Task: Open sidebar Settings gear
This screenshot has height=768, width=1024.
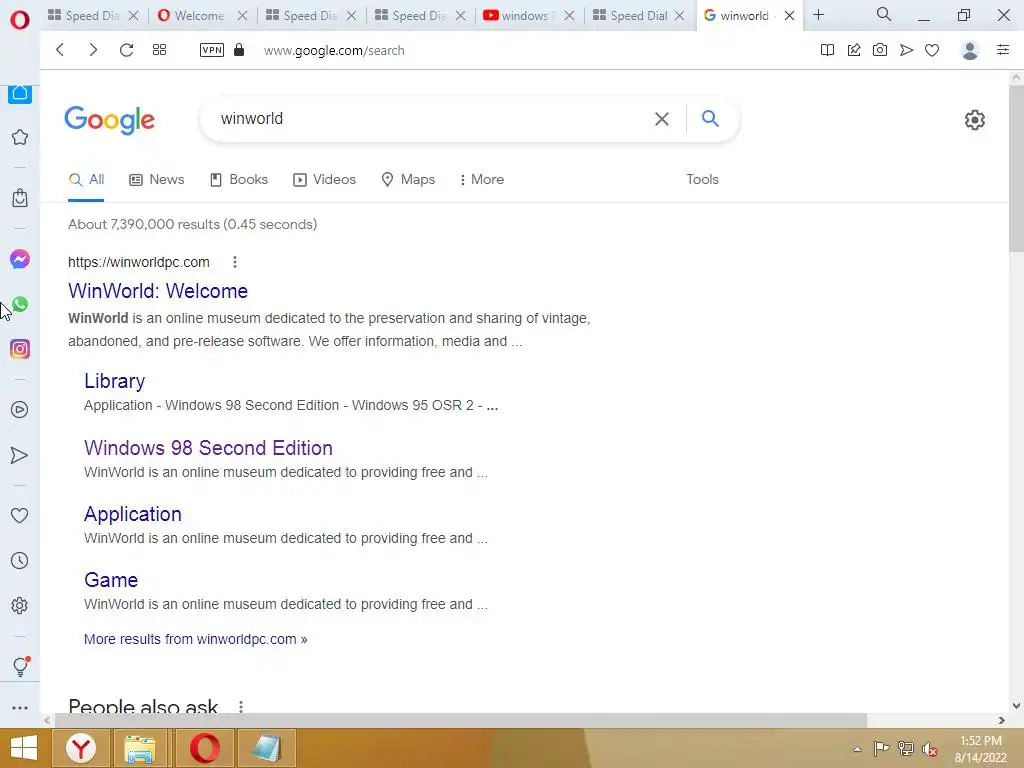Action: (20, 605)
